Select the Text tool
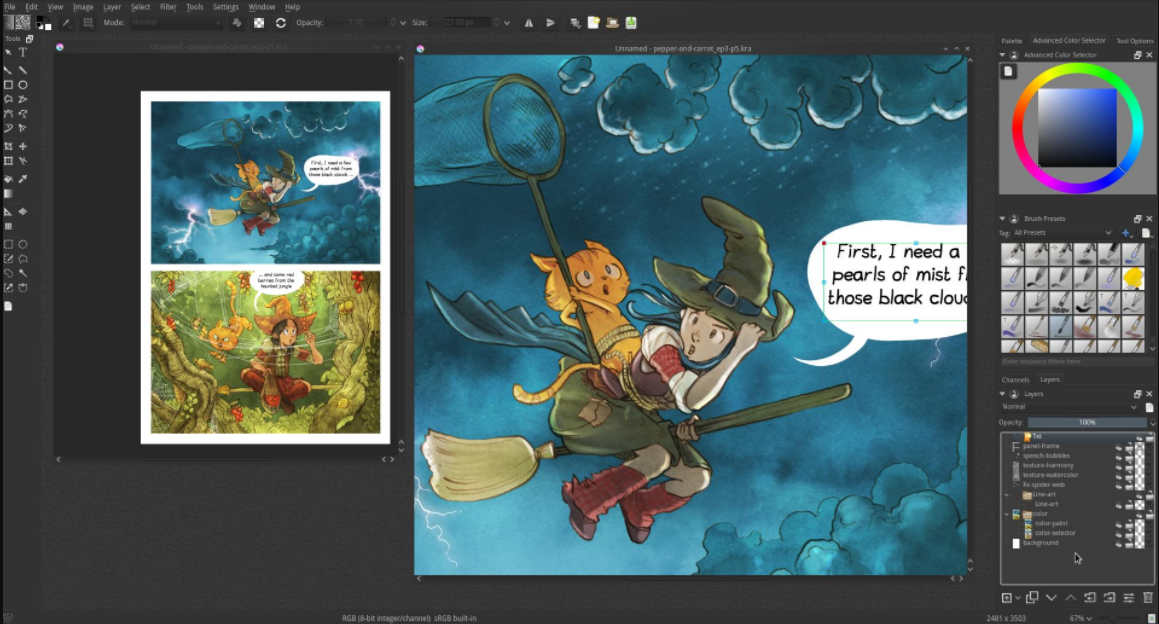 pyautogui.click(x=21, y=52)
